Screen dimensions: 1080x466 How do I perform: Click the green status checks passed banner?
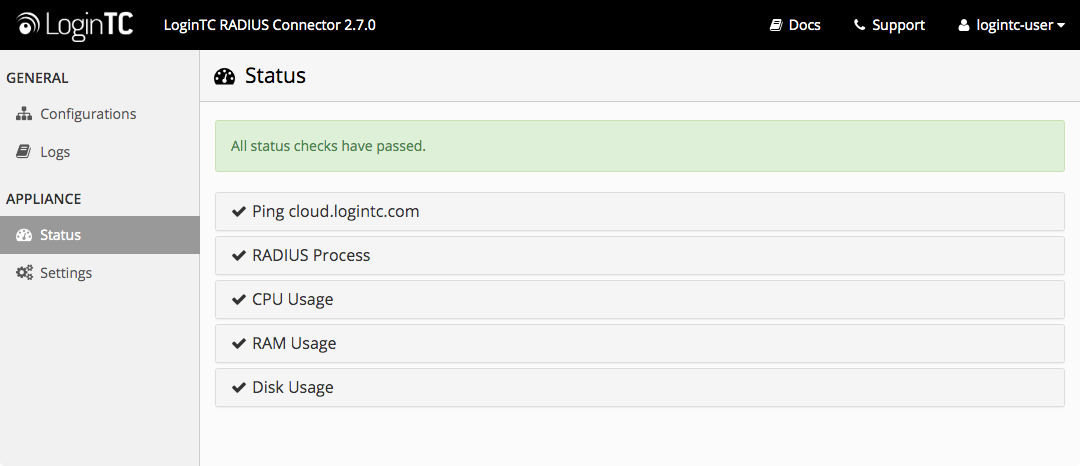point(640,146)
